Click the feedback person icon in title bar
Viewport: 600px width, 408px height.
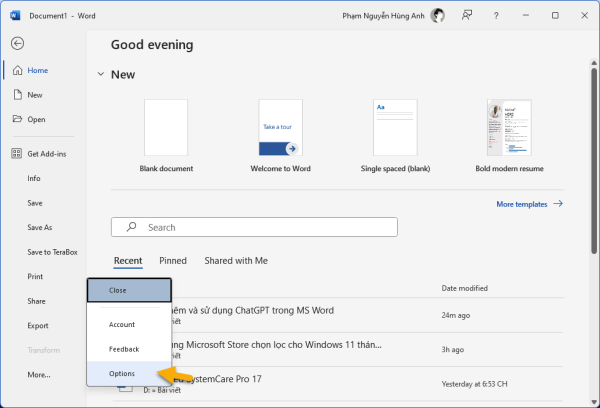coord(467,16)
